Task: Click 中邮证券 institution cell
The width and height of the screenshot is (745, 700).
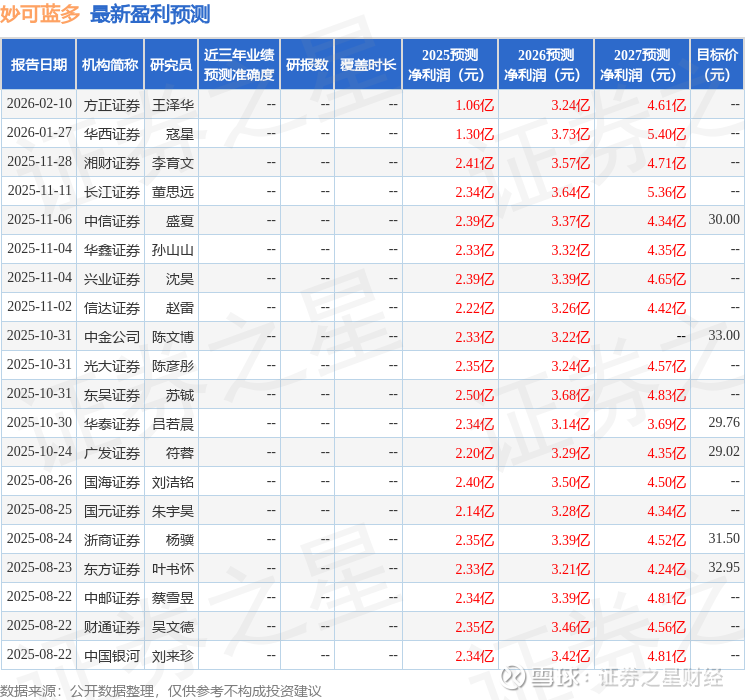Action: pyautogui.click(x=112, y=598)
